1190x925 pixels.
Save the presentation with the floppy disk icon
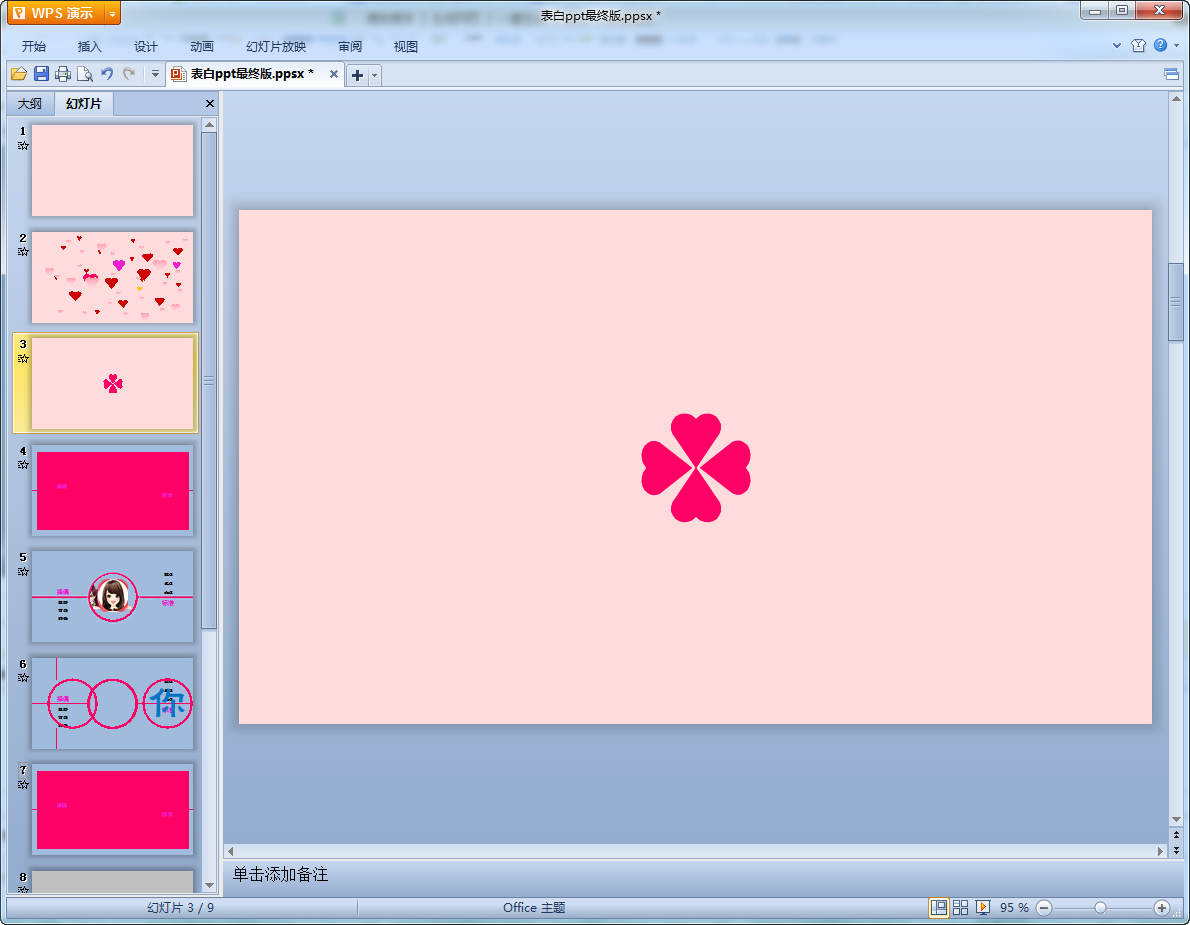coord(41,74)
